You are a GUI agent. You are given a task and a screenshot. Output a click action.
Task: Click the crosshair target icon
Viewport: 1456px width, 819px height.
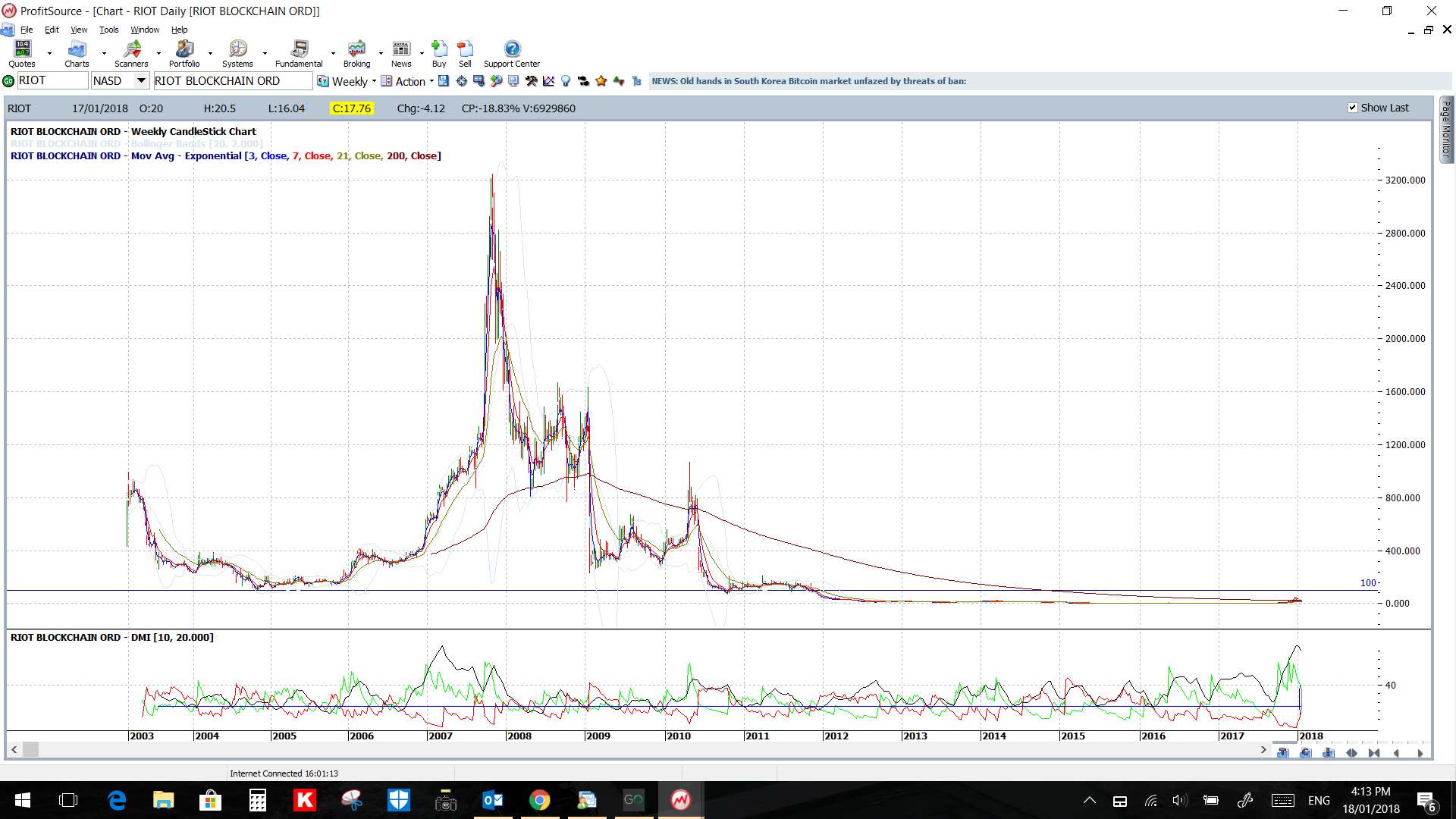pos(461,81)
